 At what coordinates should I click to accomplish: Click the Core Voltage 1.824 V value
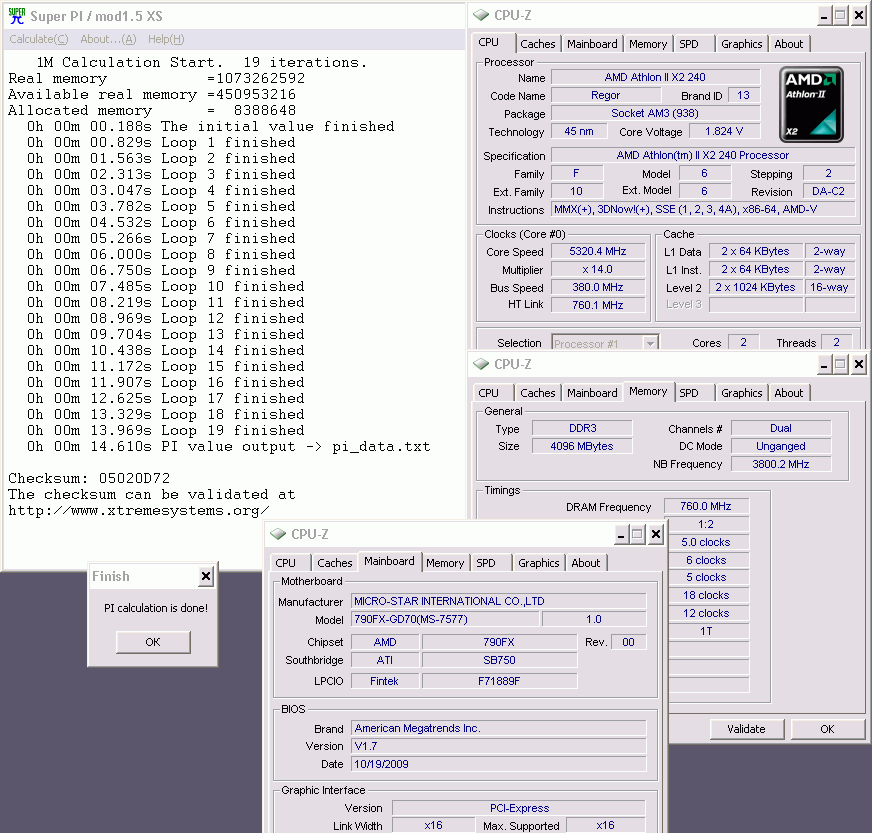724,131
